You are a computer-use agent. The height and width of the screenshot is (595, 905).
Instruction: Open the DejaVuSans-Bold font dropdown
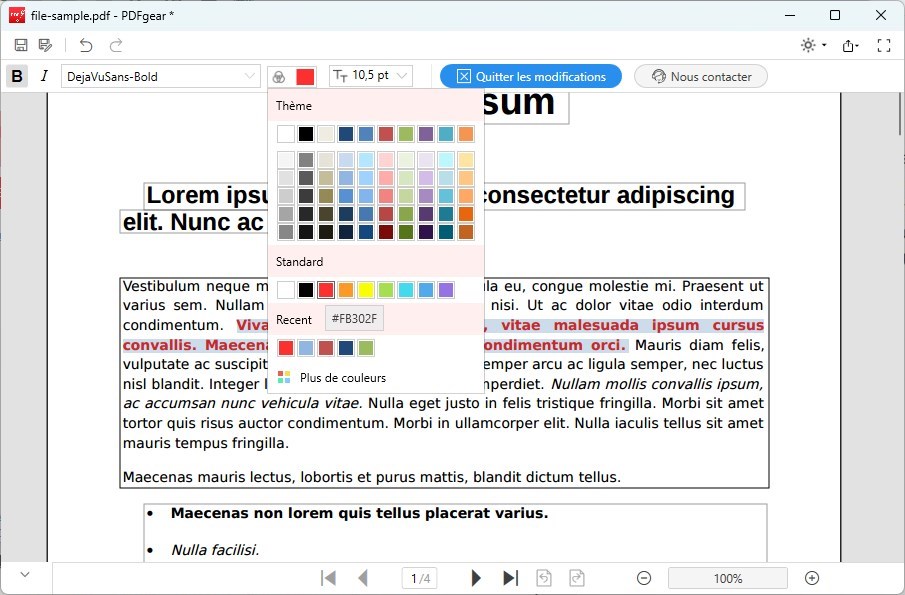point(160,76)
